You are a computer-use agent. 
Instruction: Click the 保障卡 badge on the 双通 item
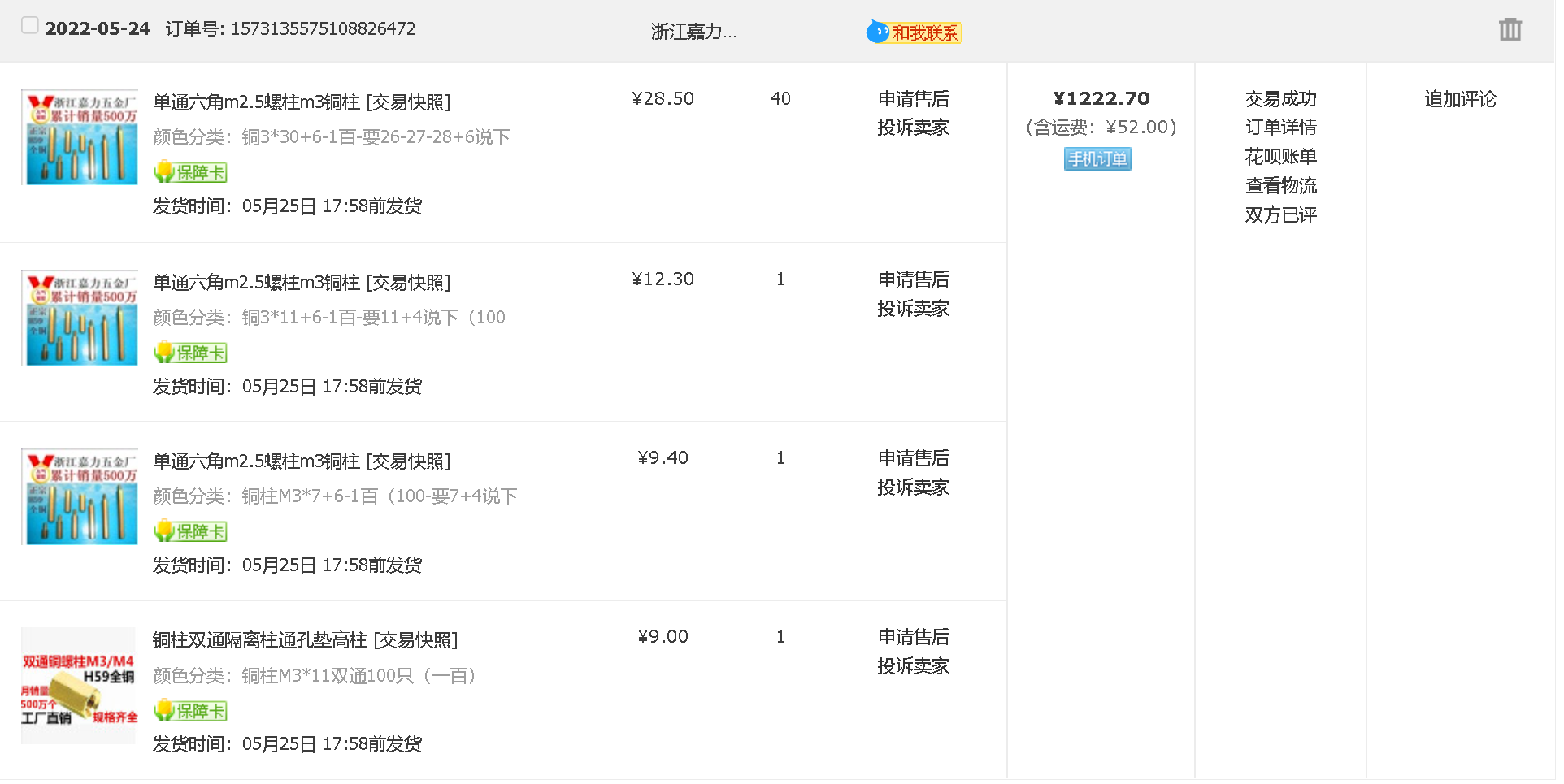(x=191, y=711)
